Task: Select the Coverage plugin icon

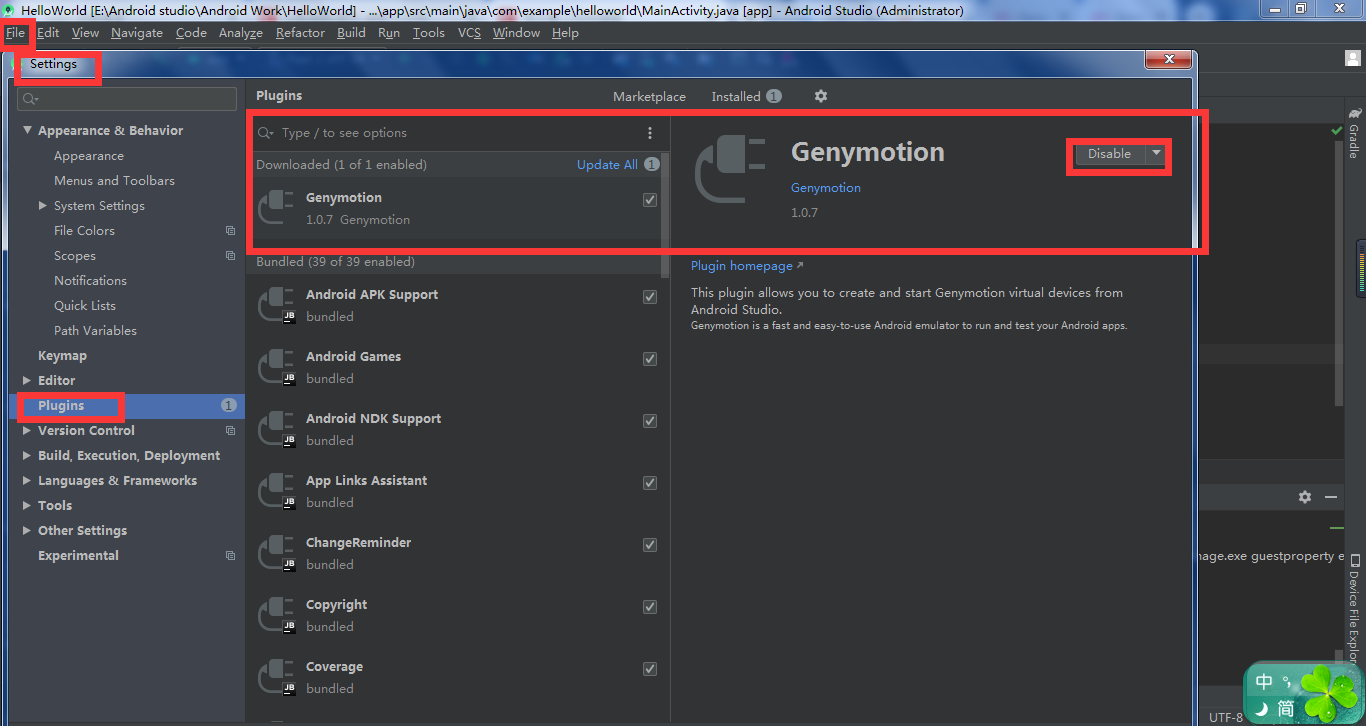Action: tap(276, 677)
